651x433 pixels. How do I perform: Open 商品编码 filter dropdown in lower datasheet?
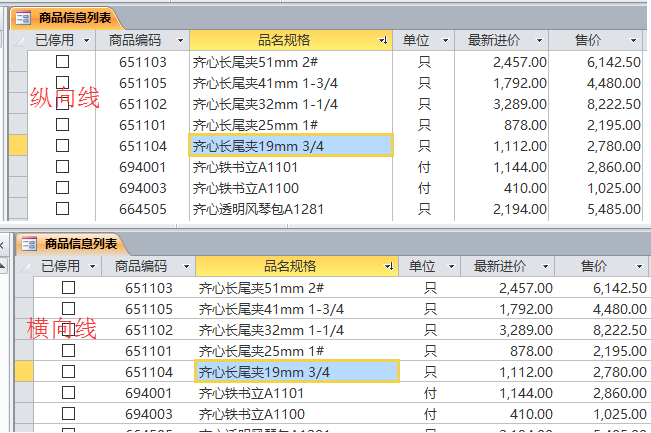[186, 267]
